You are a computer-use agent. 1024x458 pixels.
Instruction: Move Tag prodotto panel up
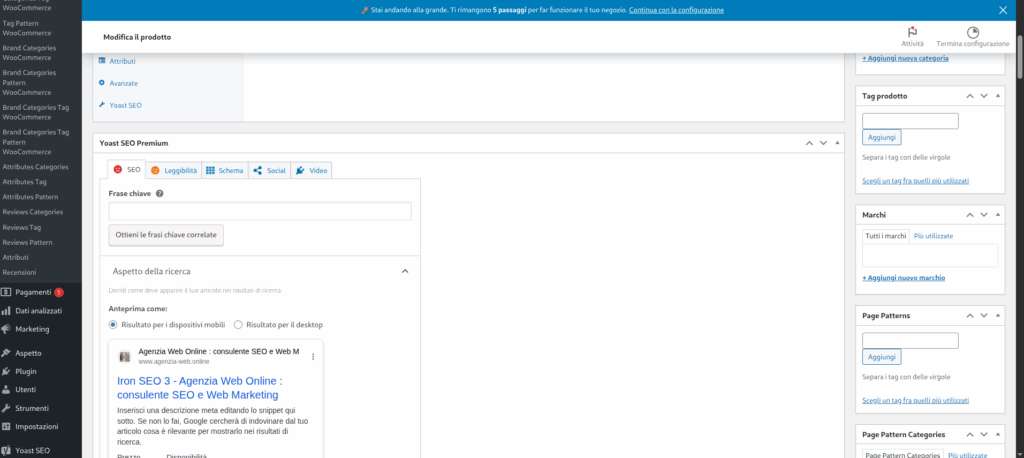click(970, 95)
